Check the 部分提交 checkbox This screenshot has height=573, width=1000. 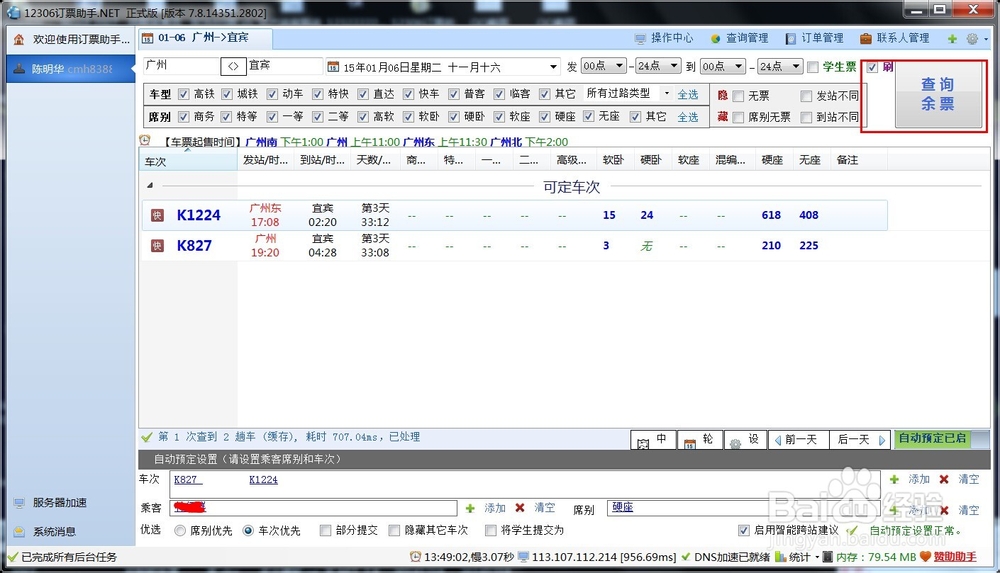[x=325, y=530]
